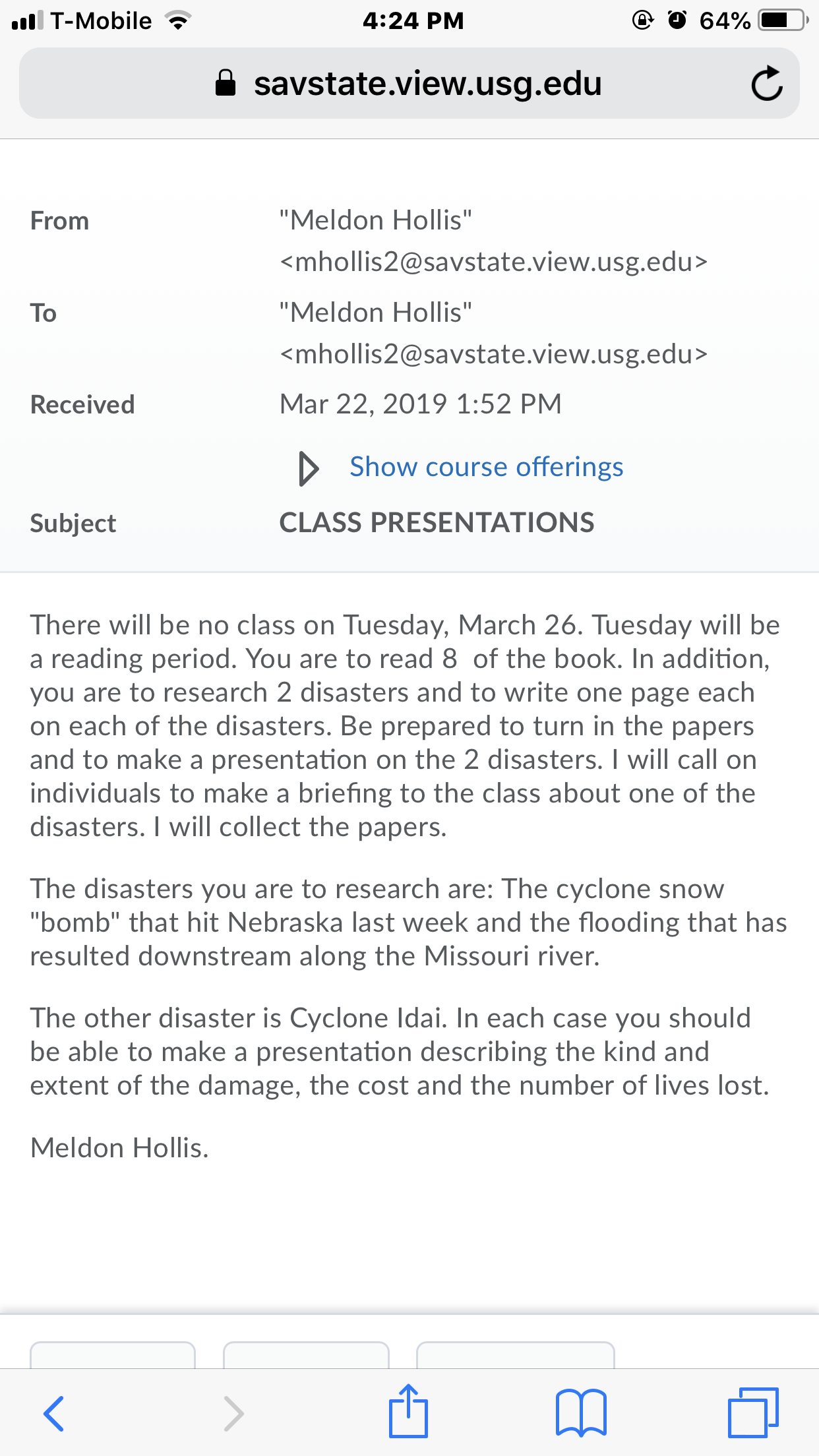This screenshot has width=819, height=1456.
Task: Tap the Safari forward arrow
Action: pyautogui.click(x=233, y=1413)
